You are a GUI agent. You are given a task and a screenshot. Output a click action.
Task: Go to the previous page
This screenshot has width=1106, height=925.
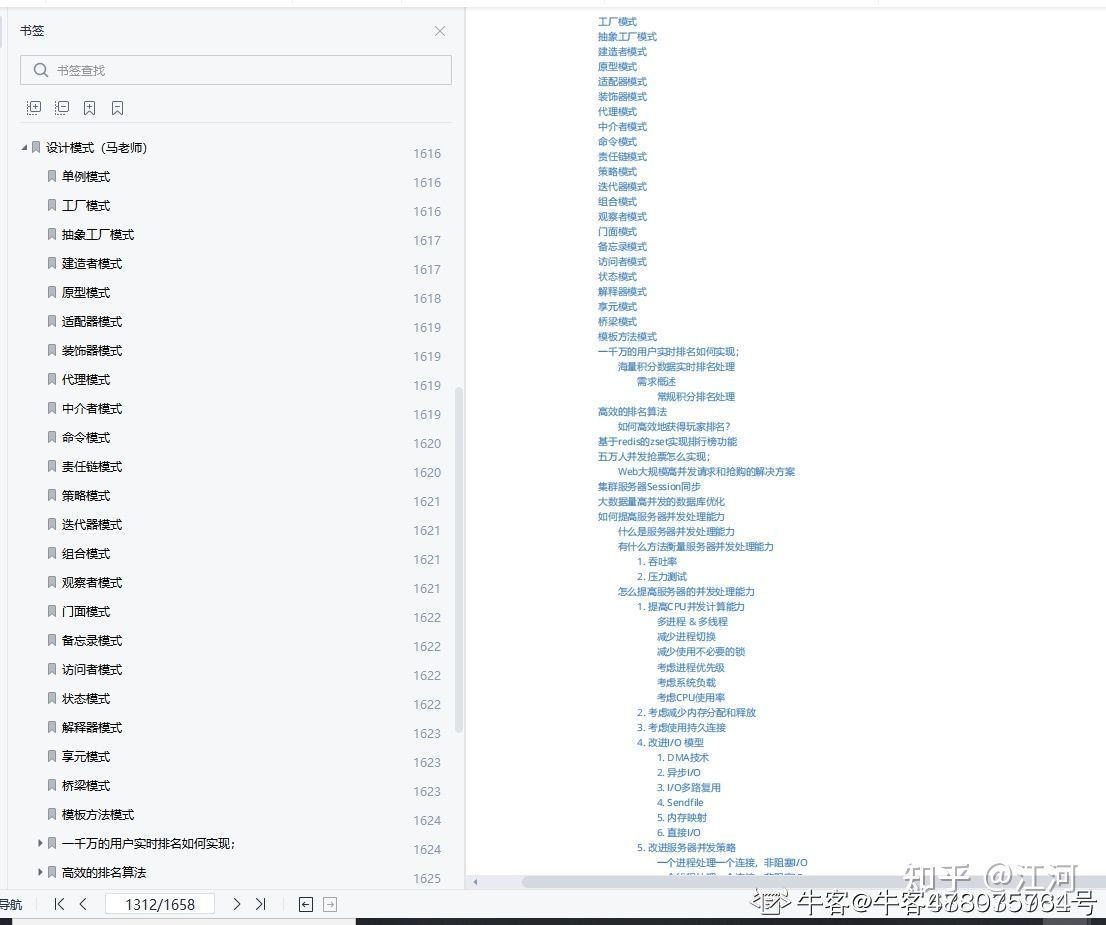[83, 904]
